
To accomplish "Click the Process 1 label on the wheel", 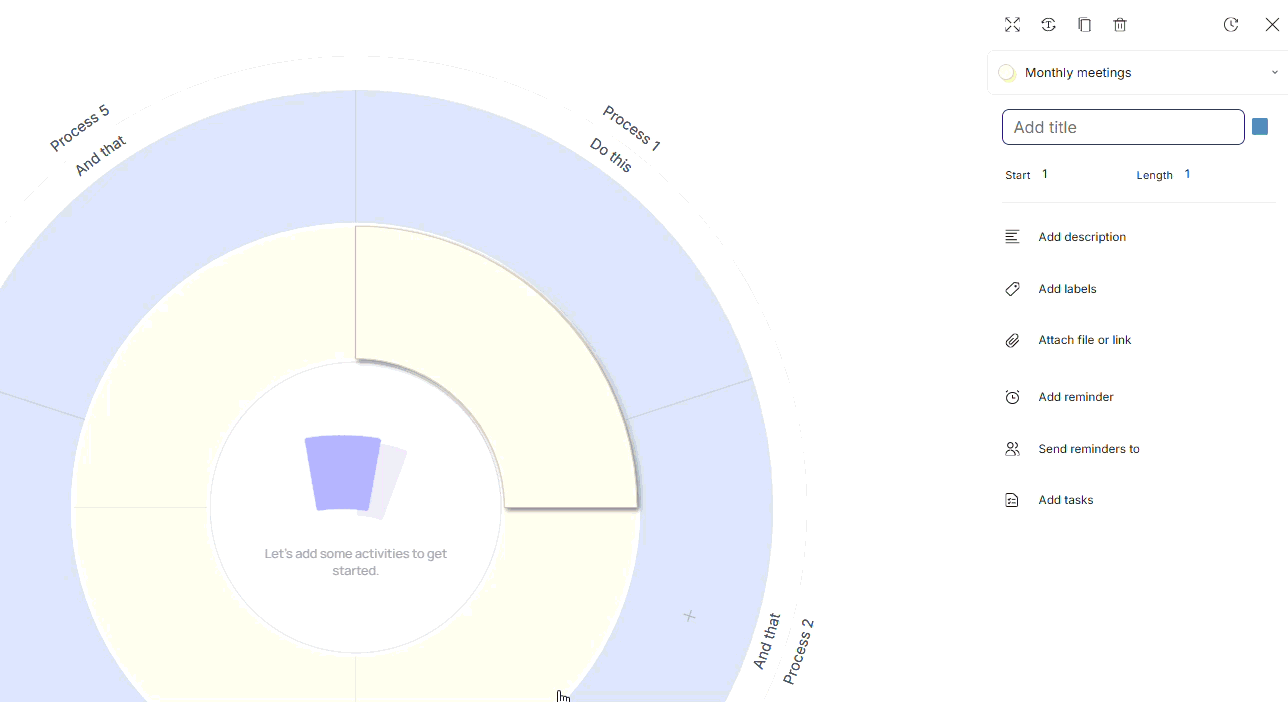I will 631,128.
